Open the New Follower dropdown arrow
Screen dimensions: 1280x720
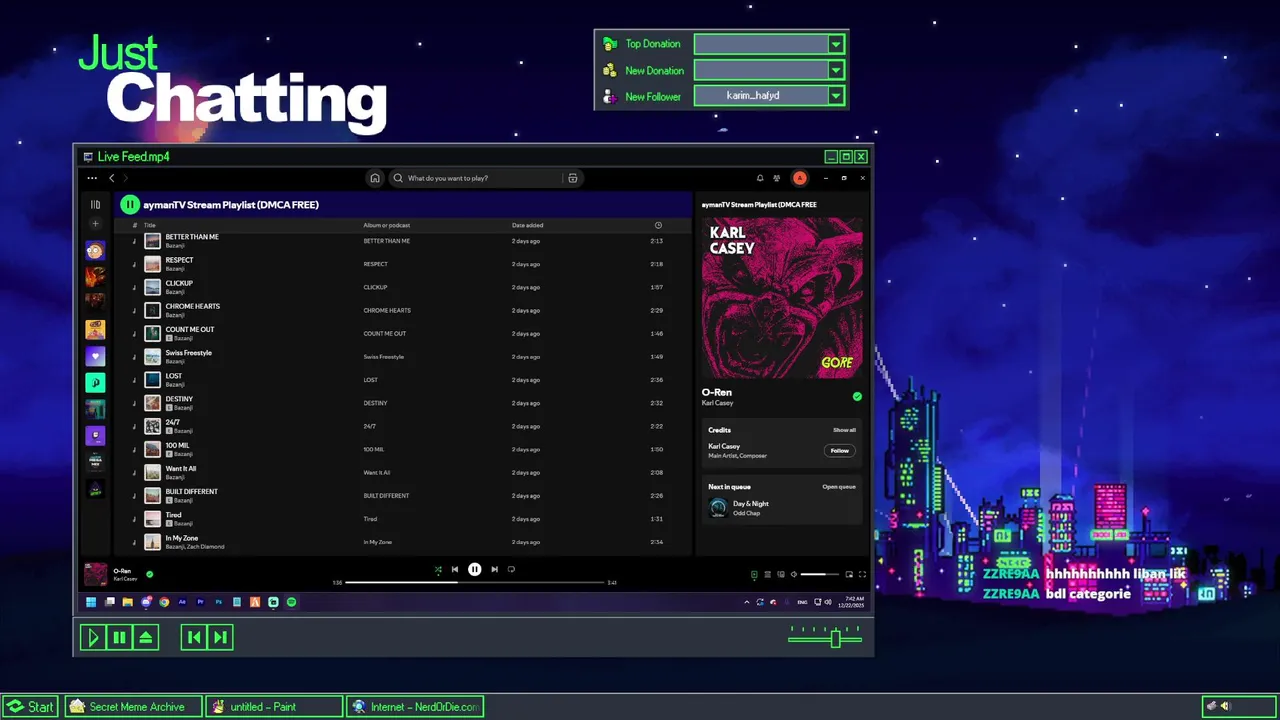pyautogui.click(x=836, y=96)
